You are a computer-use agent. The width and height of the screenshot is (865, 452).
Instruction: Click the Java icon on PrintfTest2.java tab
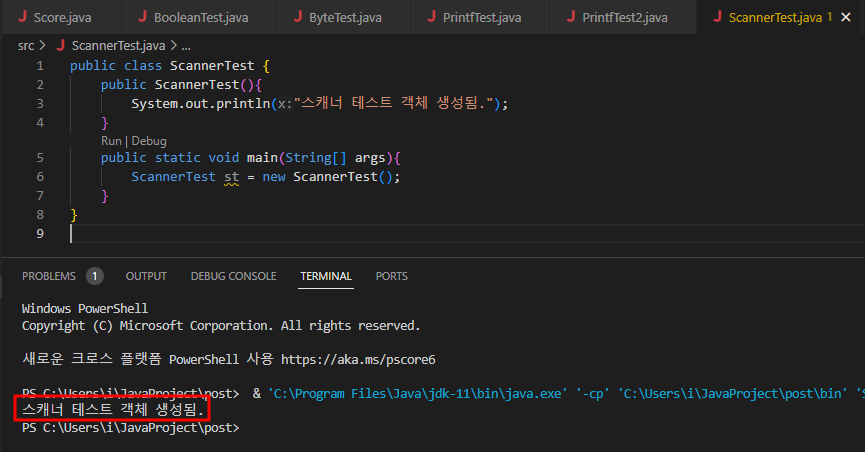click(x=572, y=17)
